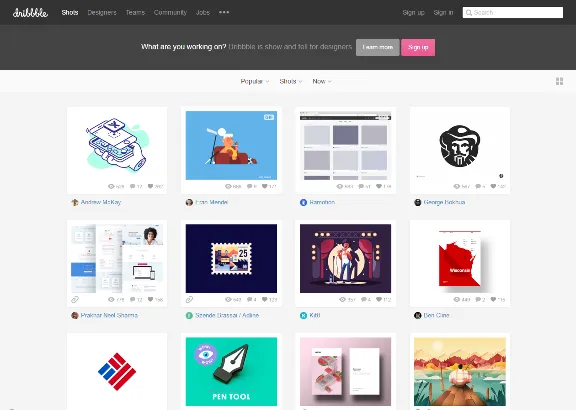Click the GIF badge on Eran Mendel's shot
Image resolution: width=576 pixels, height=410 pixels.
(269, 117)
